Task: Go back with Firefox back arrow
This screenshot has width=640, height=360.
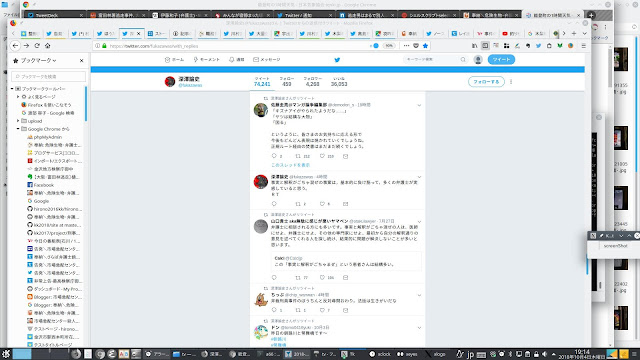Action: pyautogui.click(x=16, y=46)
